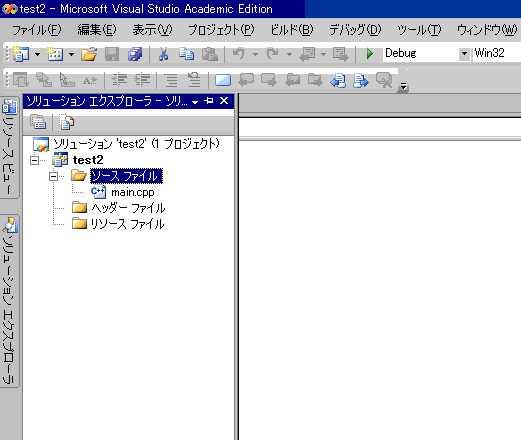521x440 pixels.
Task: Open the 編集(E) menu
Action: point(97,30)
